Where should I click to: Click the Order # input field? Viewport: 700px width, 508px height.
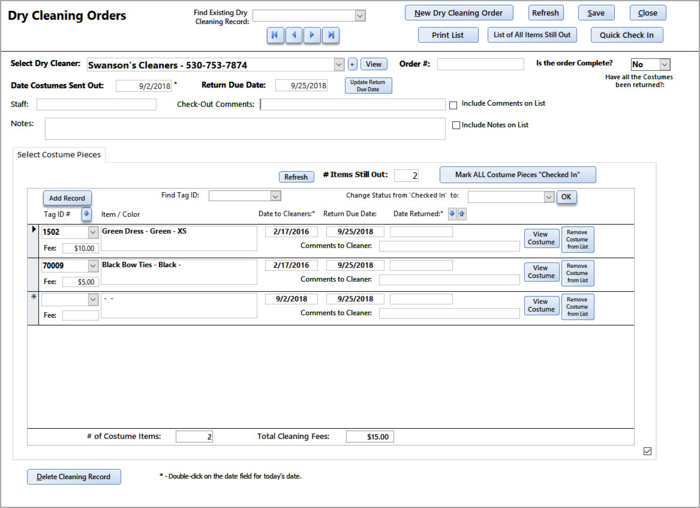(x=480, y=64)
